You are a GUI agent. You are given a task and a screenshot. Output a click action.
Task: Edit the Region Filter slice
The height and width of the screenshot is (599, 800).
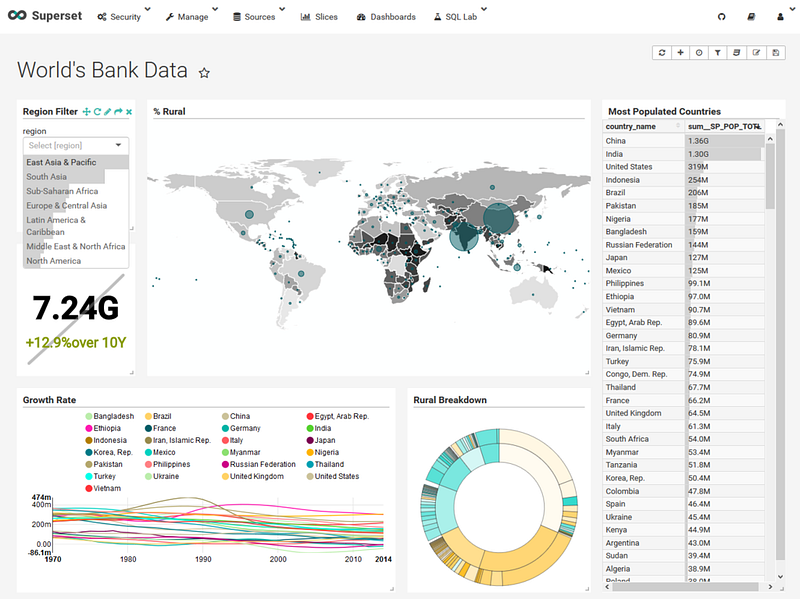tap(107, 112)
